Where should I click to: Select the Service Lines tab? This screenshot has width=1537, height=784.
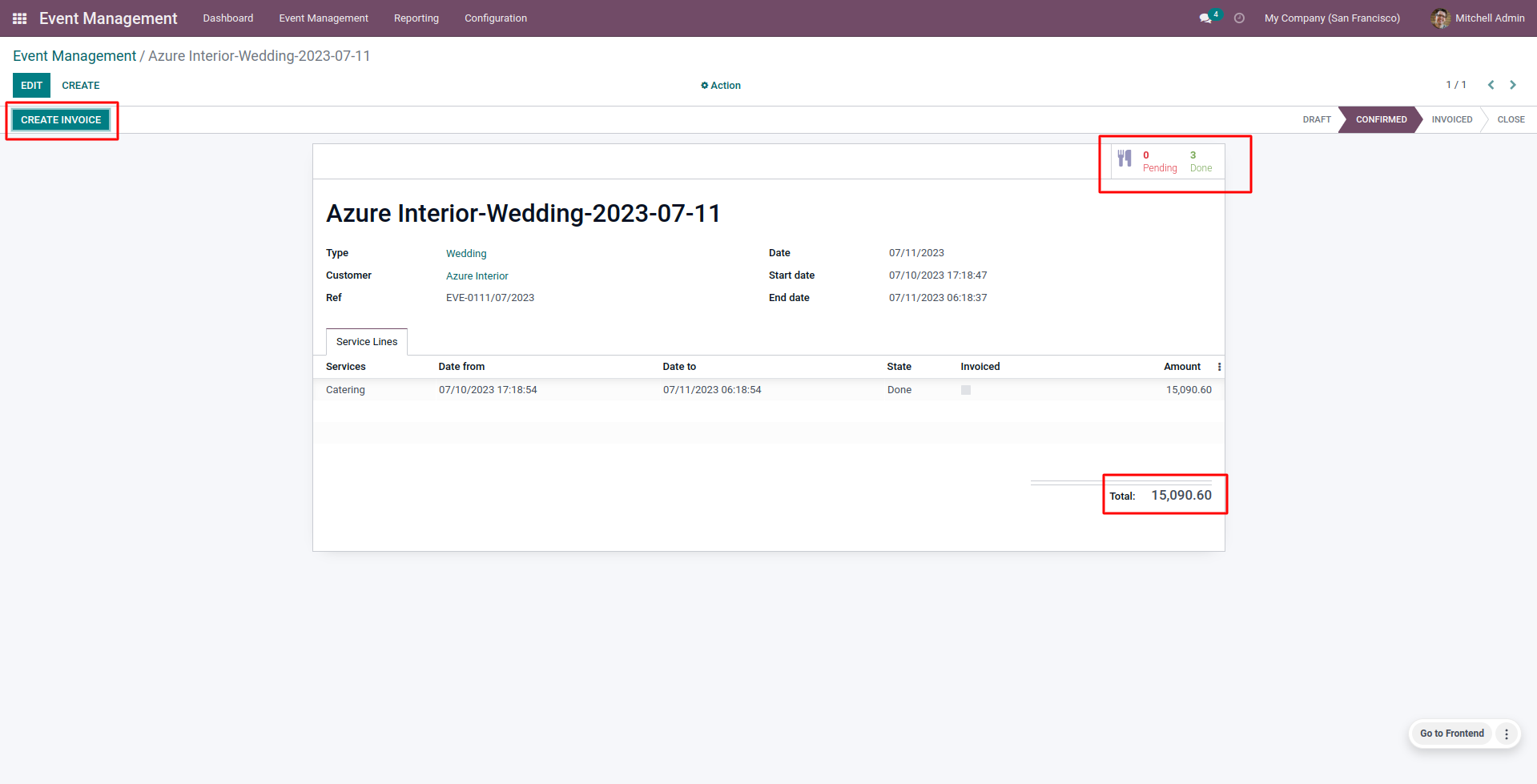pyautogui.click(x=367, y=342)
